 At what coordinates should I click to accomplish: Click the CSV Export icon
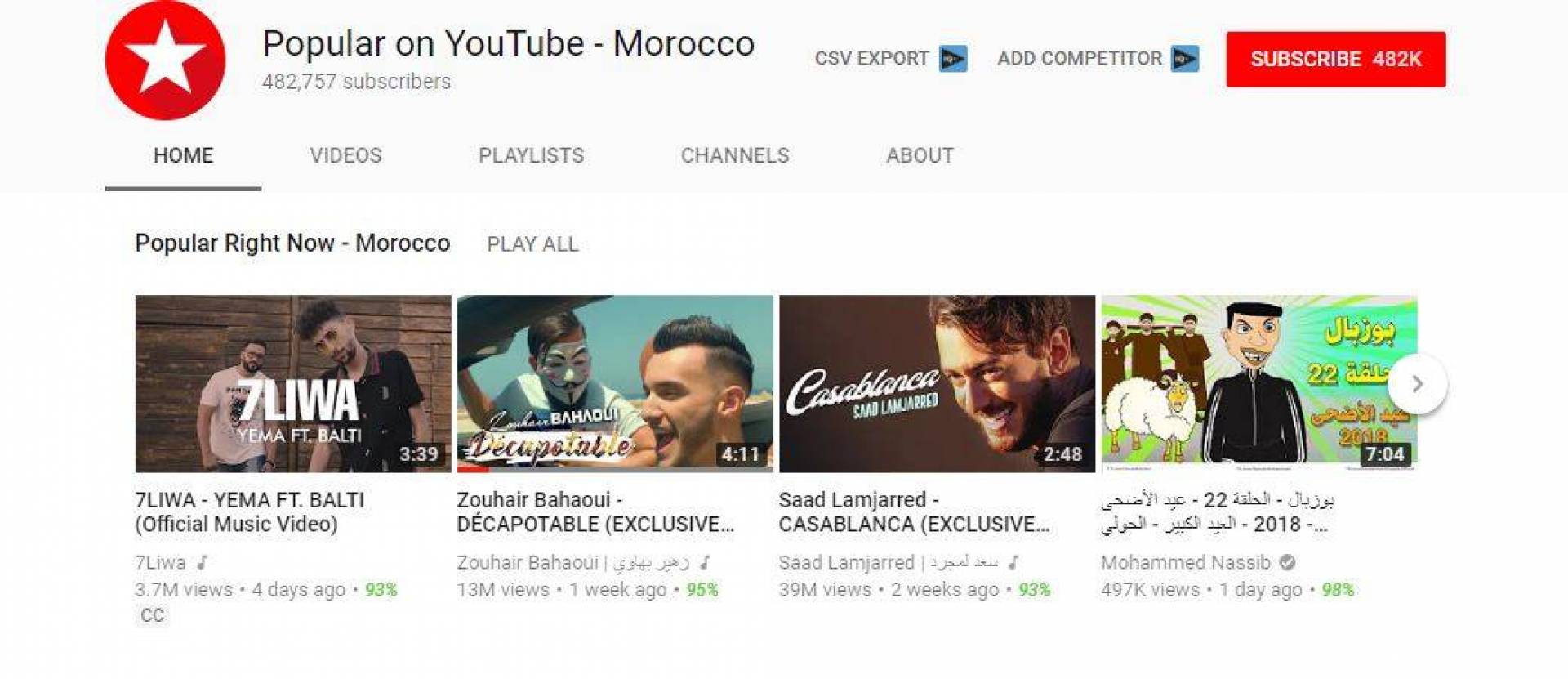[x=953, y=59]
